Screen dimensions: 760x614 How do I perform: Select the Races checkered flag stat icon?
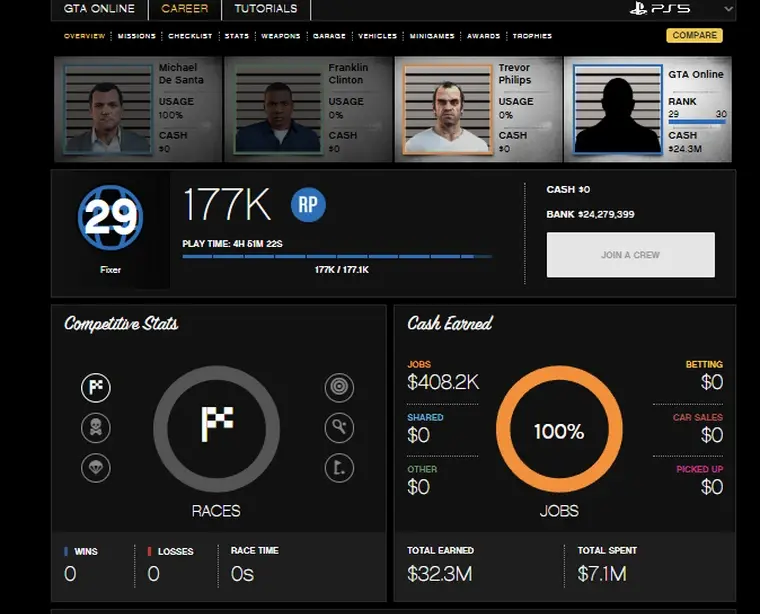tap(96, 389)
